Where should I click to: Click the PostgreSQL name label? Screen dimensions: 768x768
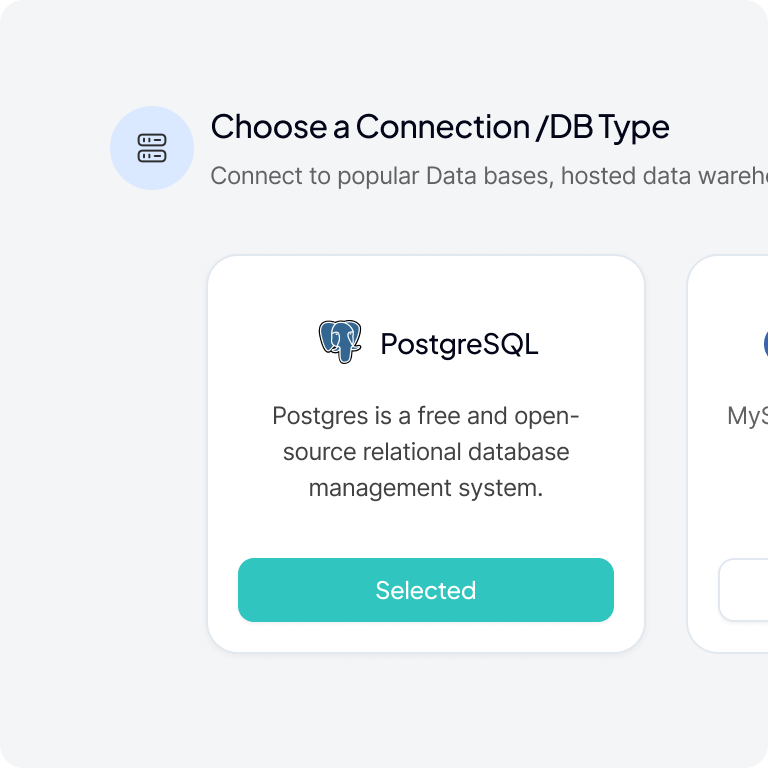(x=459, y=344)
